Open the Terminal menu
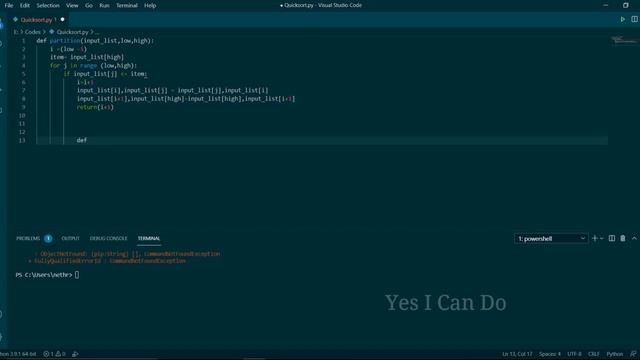Screen dimensions: 640x360 pos(127,5)
